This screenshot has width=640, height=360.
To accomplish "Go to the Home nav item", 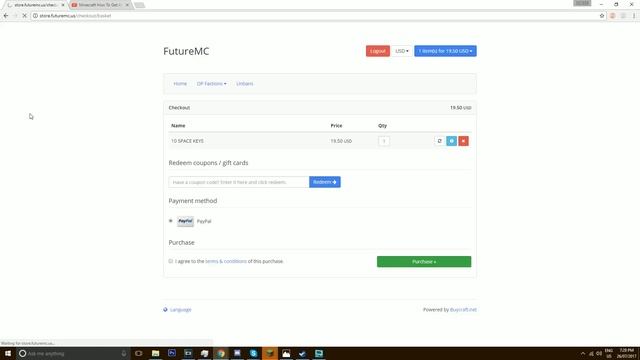I will point(180,84).
